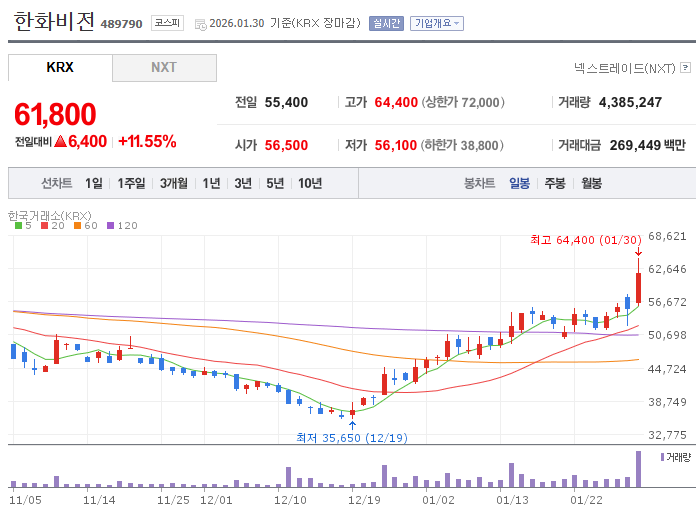
Task: Click the calendar icon before the date 2026.01.30
Action: (x=201, y=24)
